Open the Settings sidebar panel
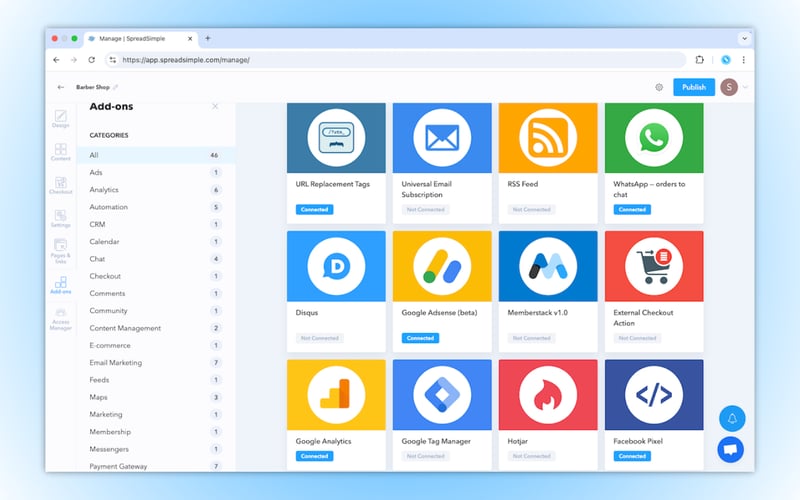 tap(60, 218)
